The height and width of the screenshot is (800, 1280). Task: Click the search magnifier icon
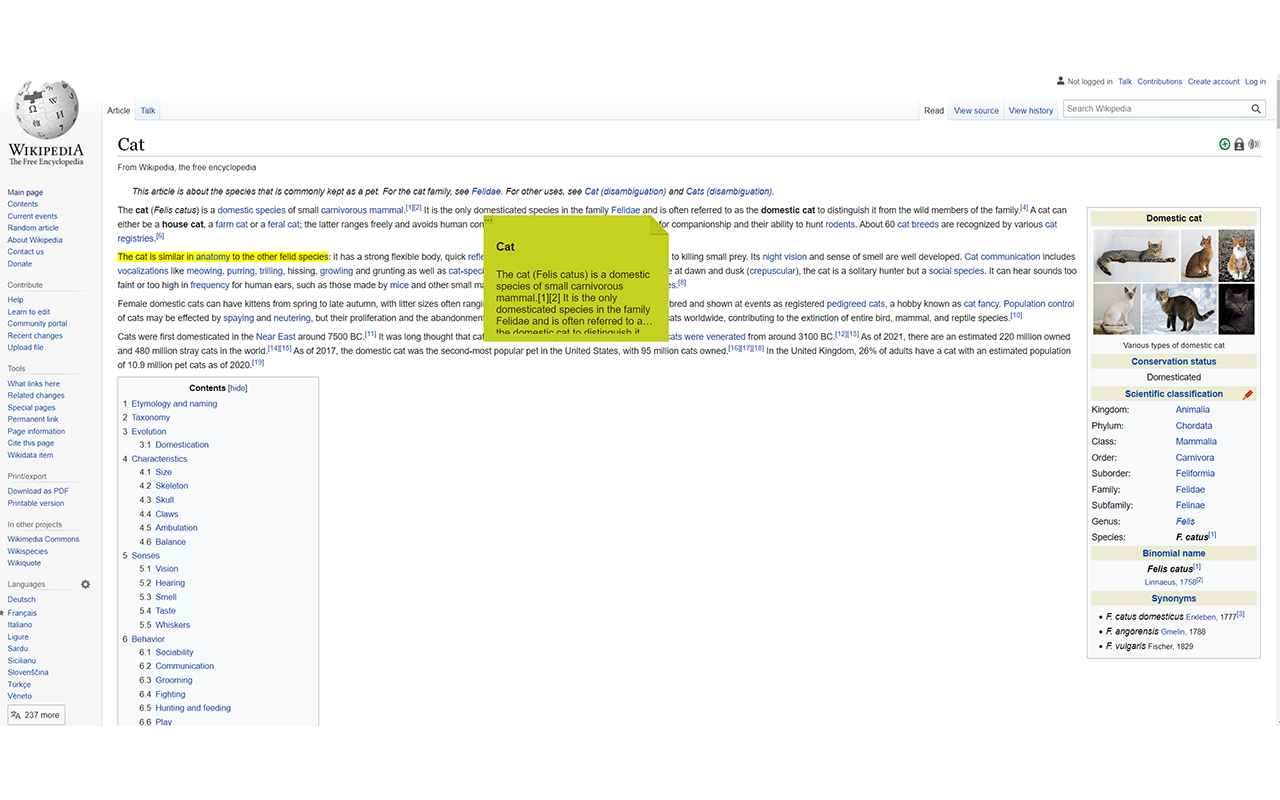click(1256, 109)
